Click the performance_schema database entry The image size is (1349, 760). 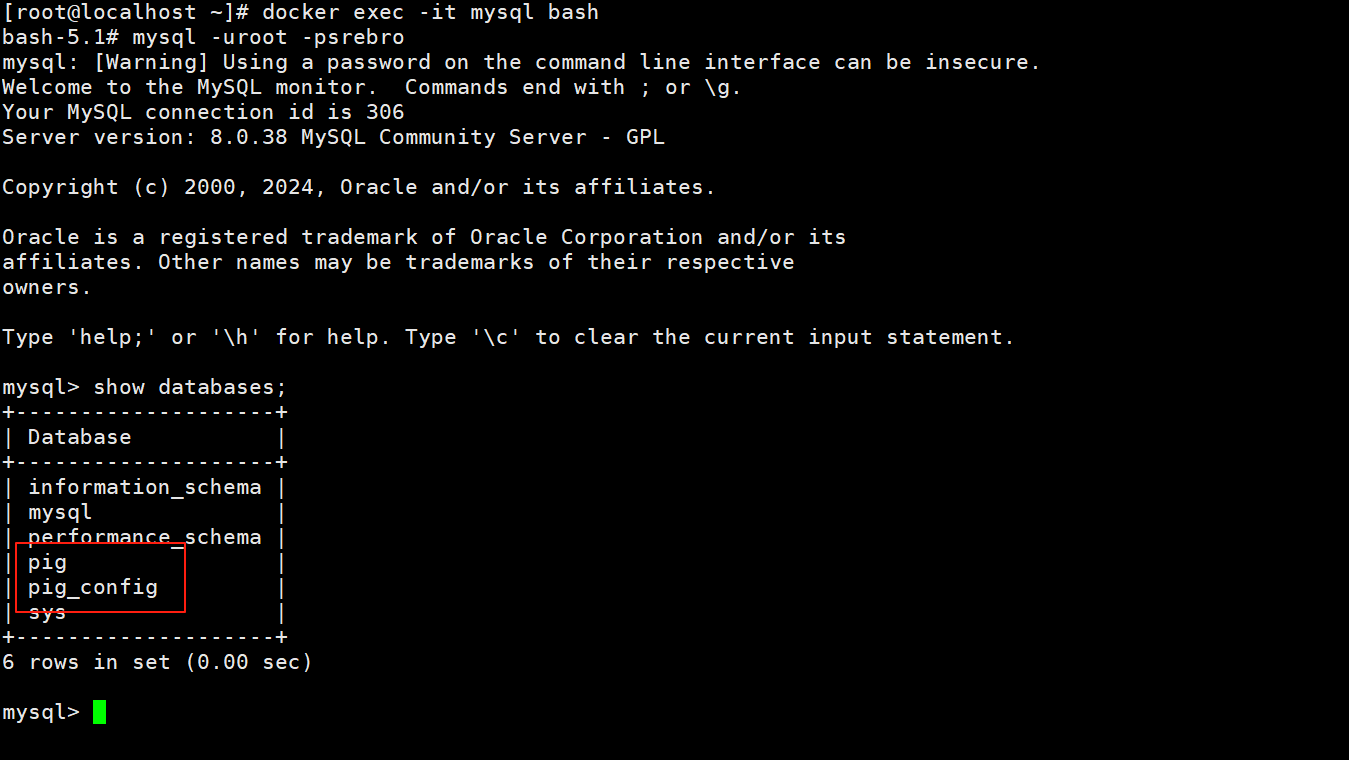144,537
